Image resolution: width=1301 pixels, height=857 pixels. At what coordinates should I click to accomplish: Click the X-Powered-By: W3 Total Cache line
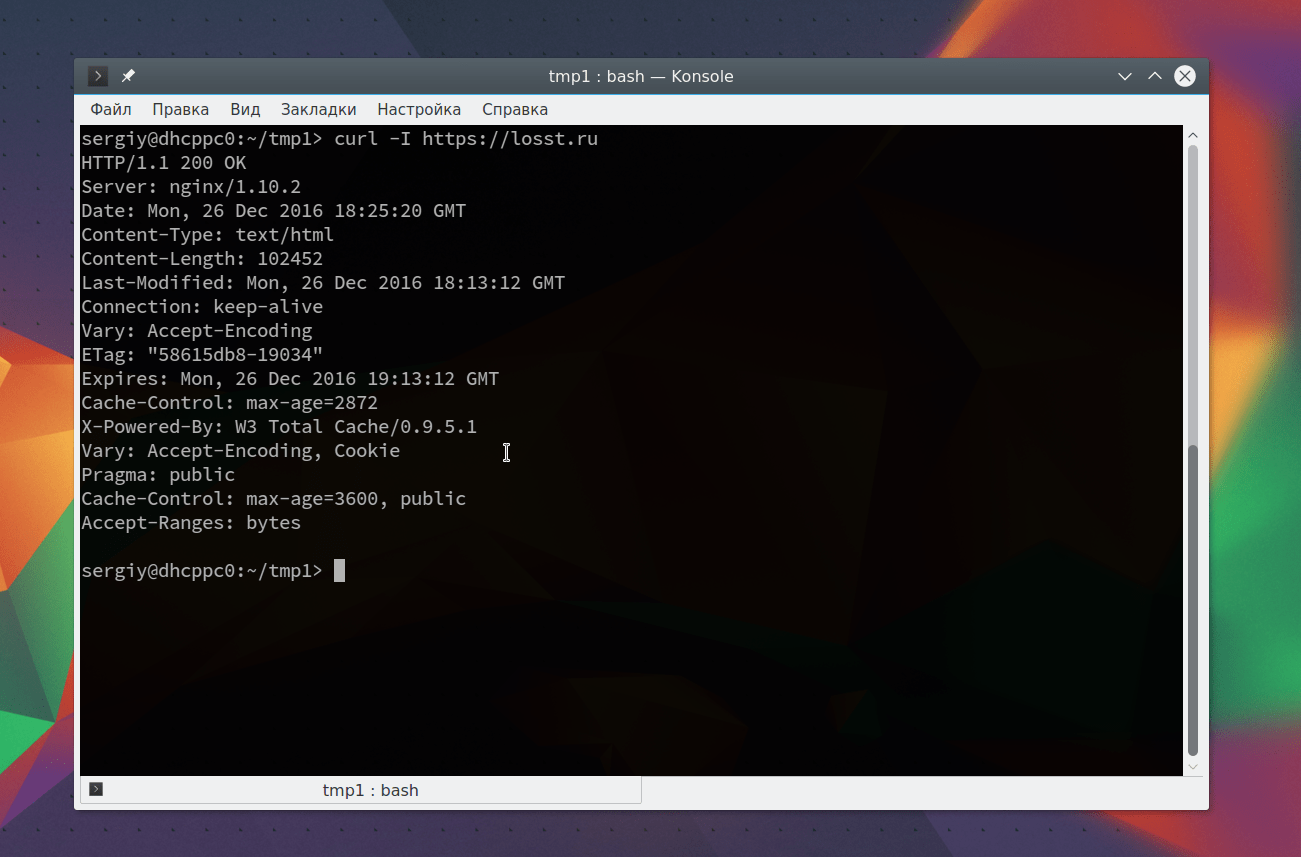(279, 427)
